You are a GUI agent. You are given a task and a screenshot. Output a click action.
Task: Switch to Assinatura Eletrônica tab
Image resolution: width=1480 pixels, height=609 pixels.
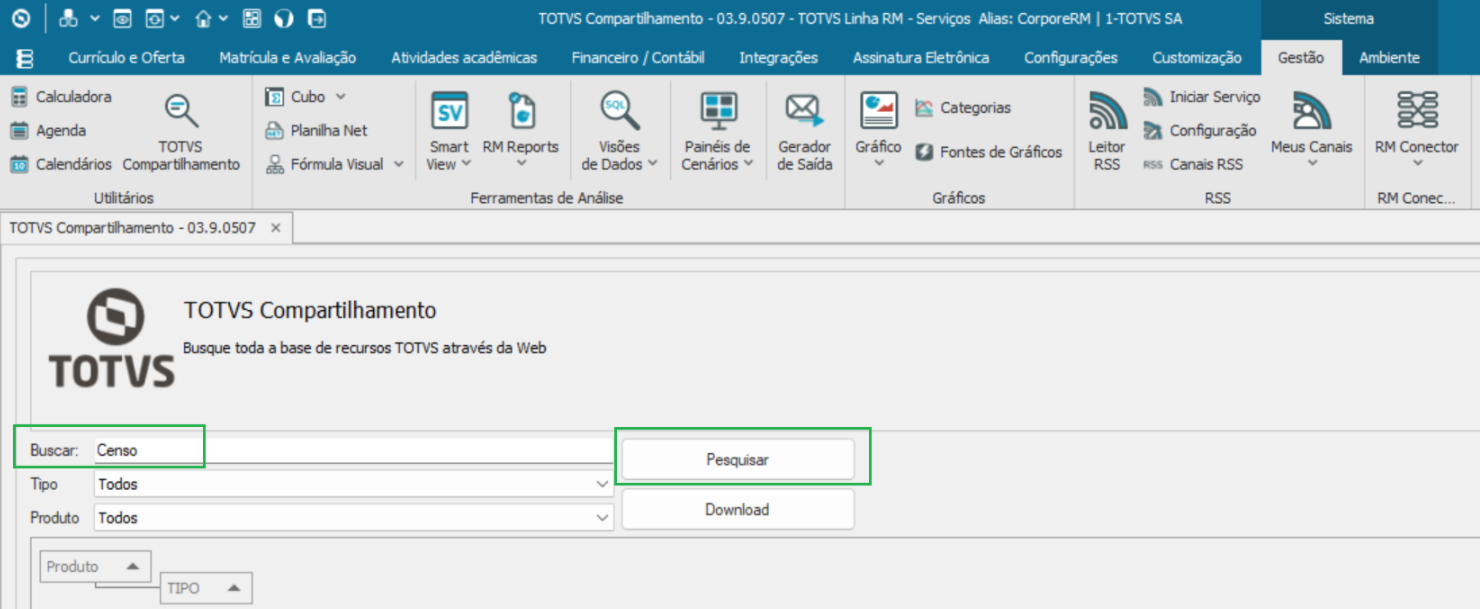pos(921,58)
